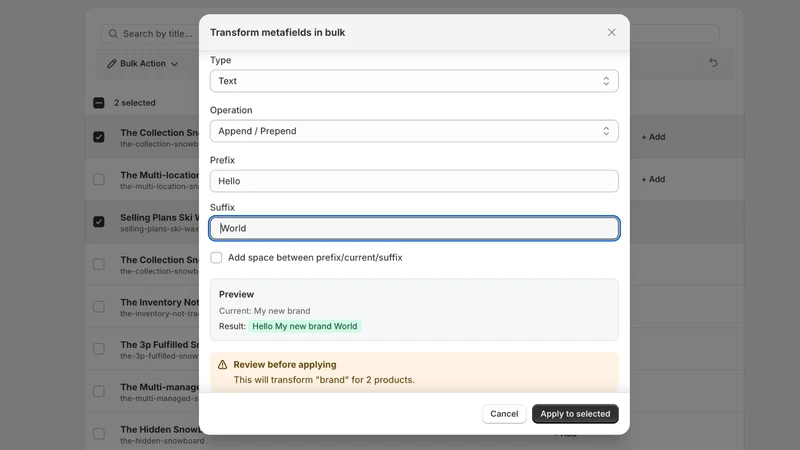Check The Inventory Not Tracked row checkbox

[x=99, y=306]
